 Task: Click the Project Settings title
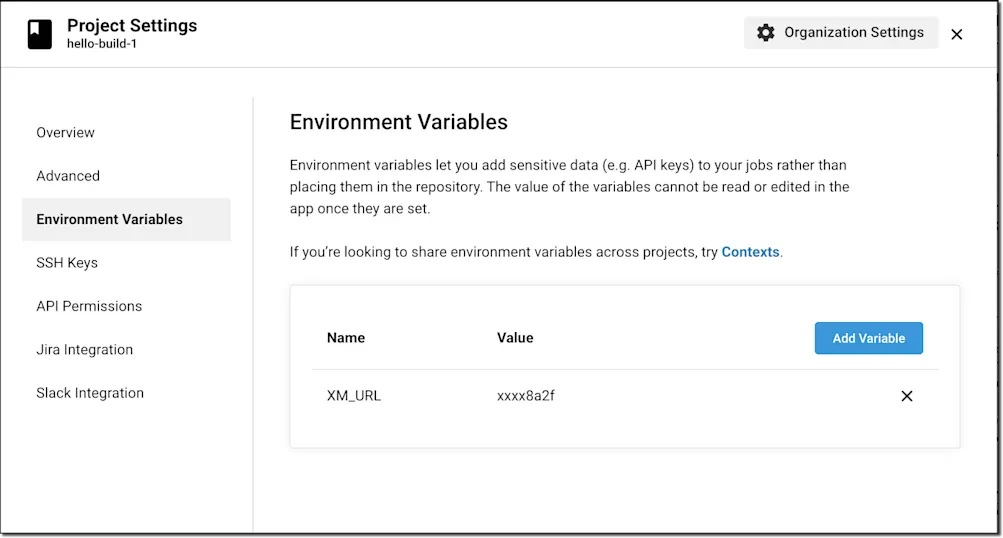coord(132,25)
